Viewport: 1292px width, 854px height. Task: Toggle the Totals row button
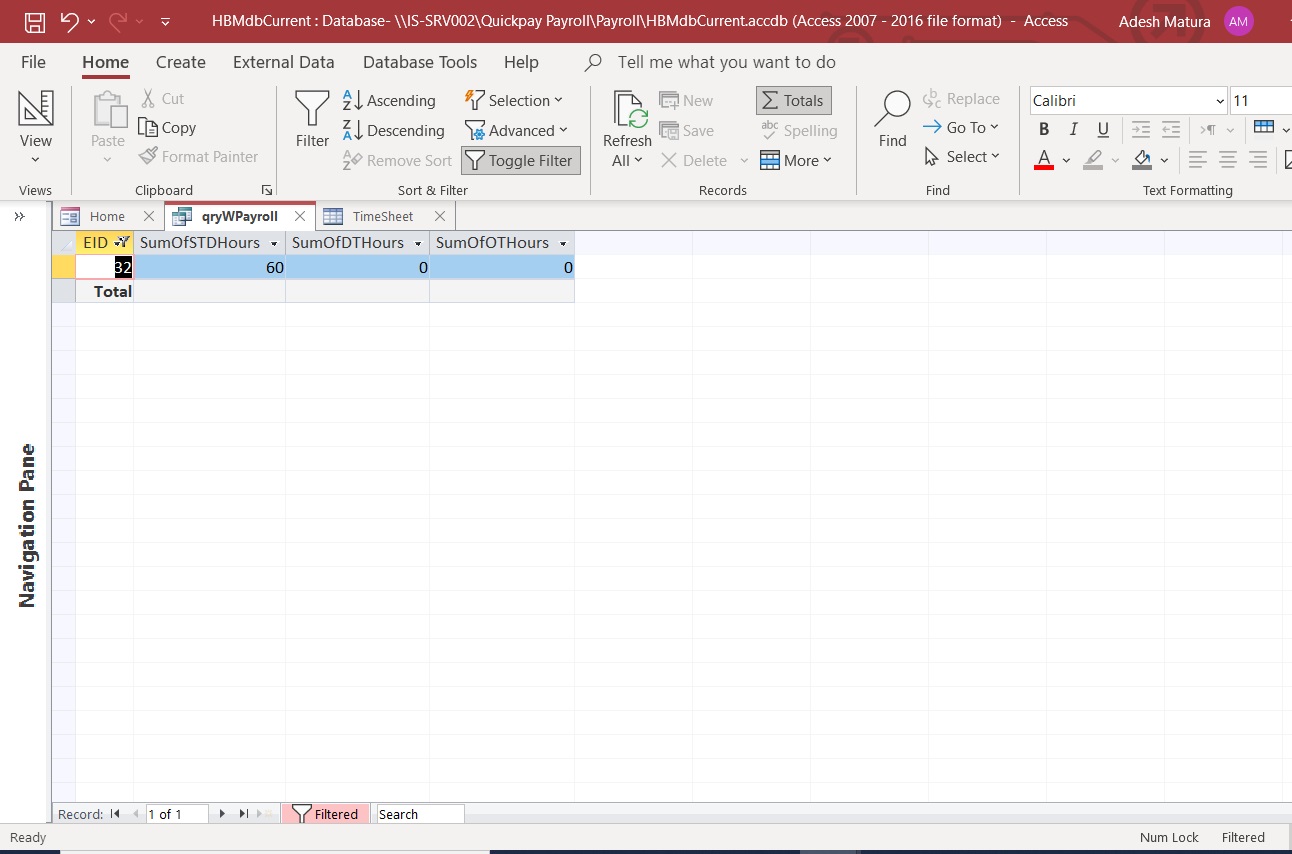click(x=793, y=100)
